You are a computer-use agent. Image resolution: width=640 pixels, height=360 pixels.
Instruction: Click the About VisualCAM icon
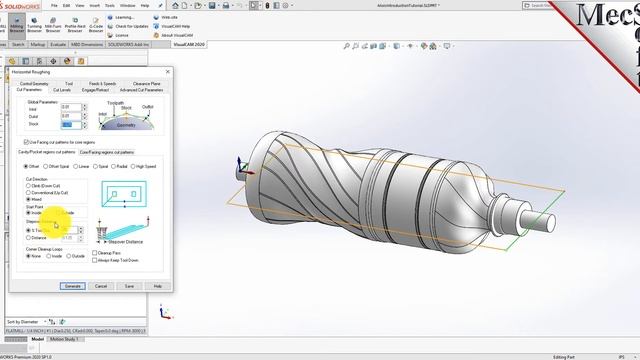pyautogui.click(x=156, y=35)
